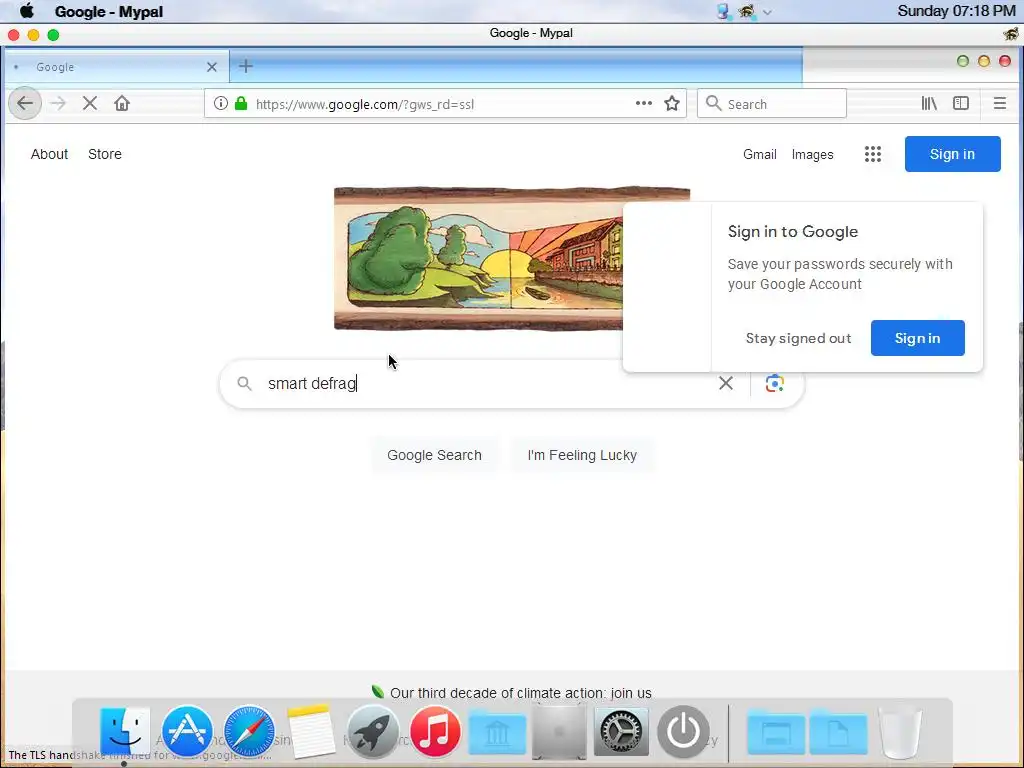Open search by image camera icon

click(775, 383)
